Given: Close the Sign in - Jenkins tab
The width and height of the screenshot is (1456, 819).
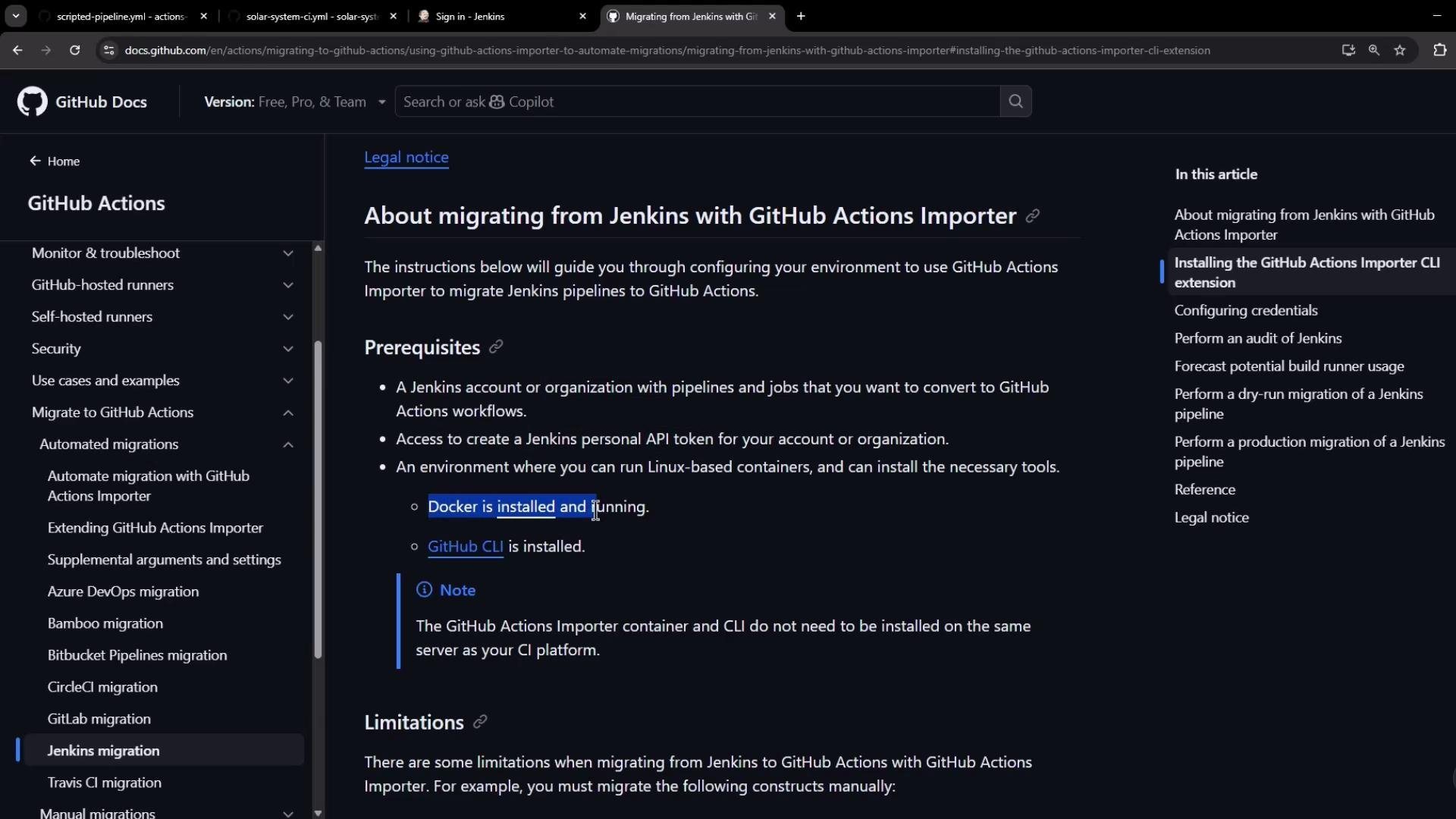Looking at the screenshot, I should 582,16.
